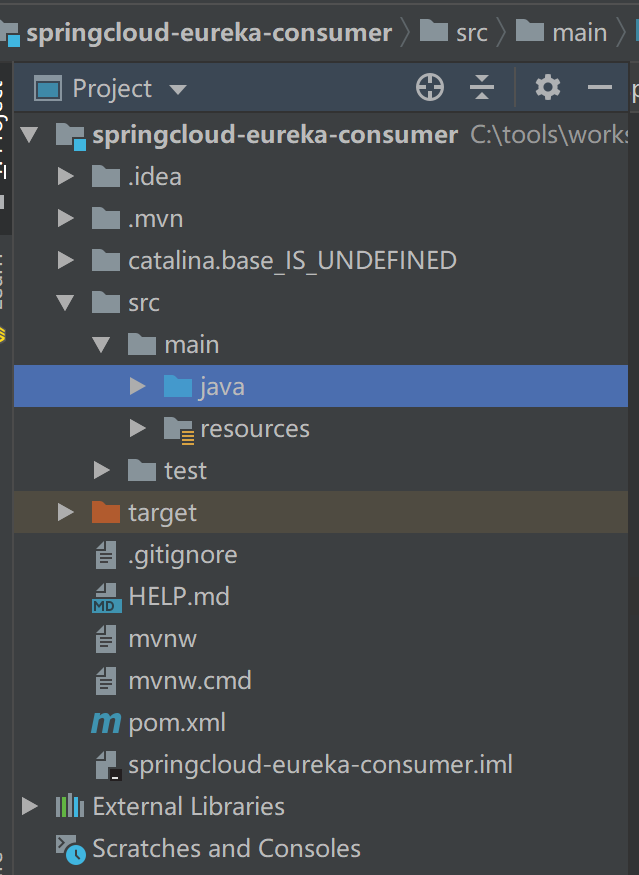Click springcloud-eureka-consumer in breadcrumb bar
Viewport: 639px width, 875px height.
coord(209,33)
